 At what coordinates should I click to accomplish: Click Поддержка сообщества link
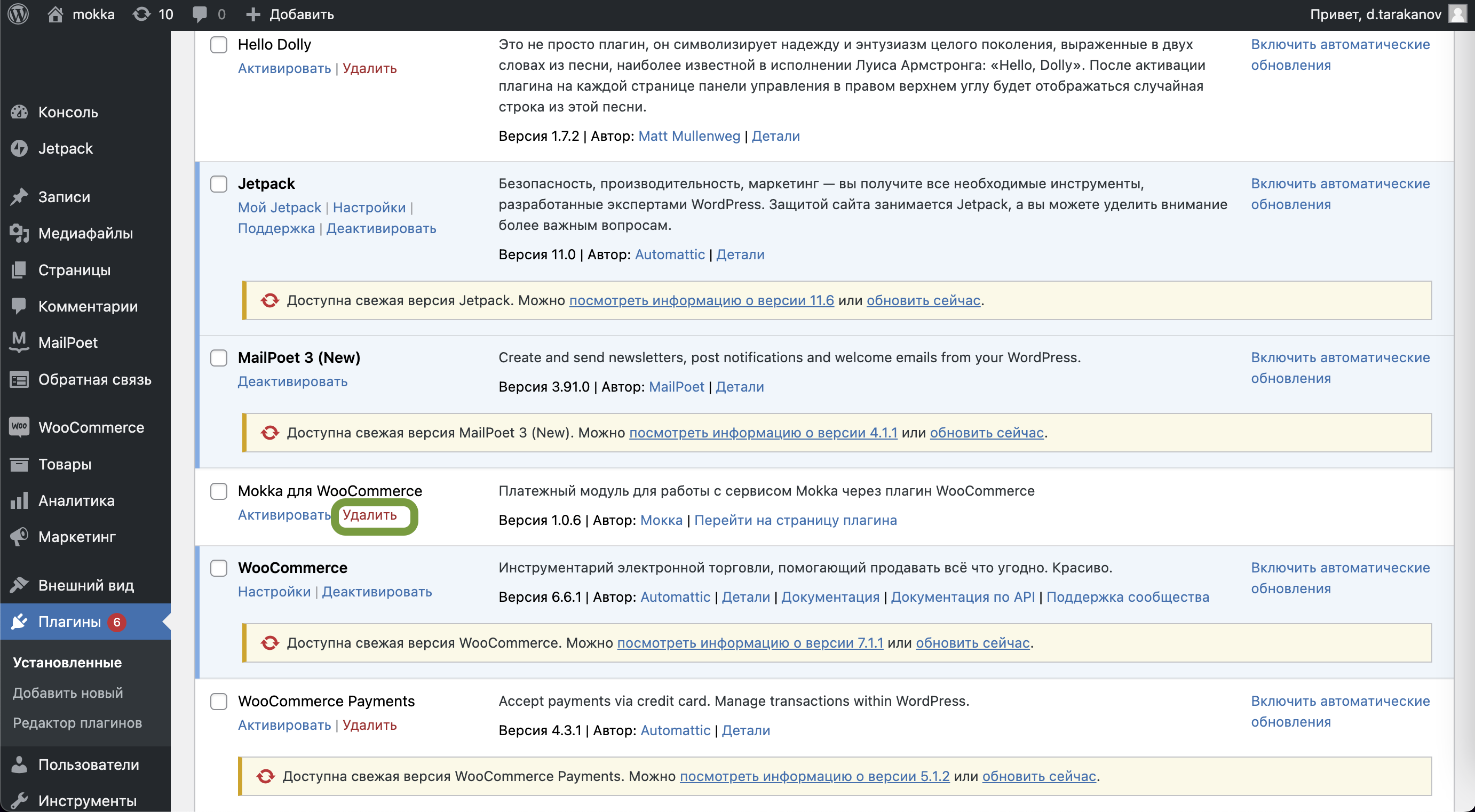[1128, 596]
